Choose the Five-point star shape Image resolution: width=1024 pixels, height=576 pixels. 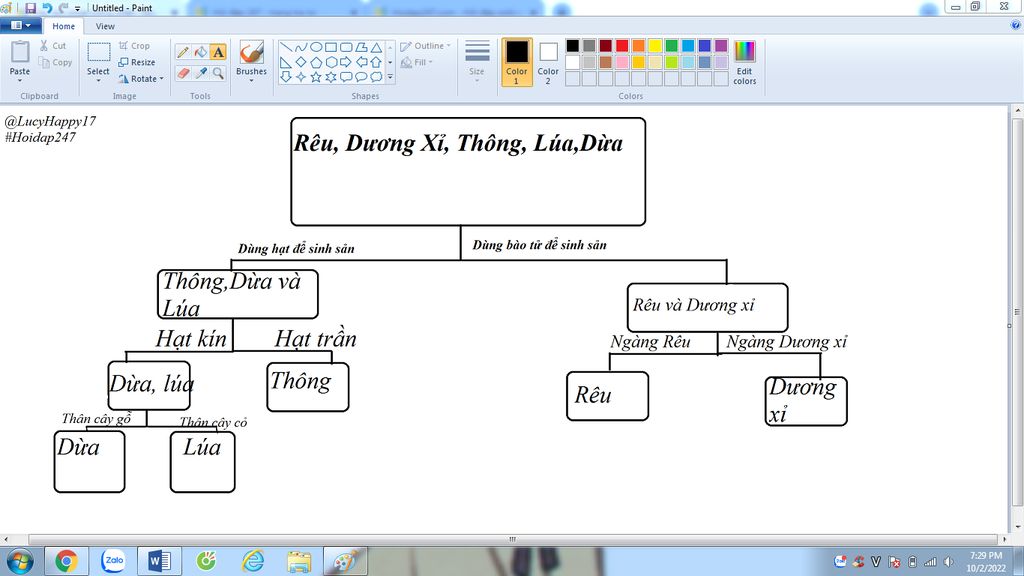315,77
